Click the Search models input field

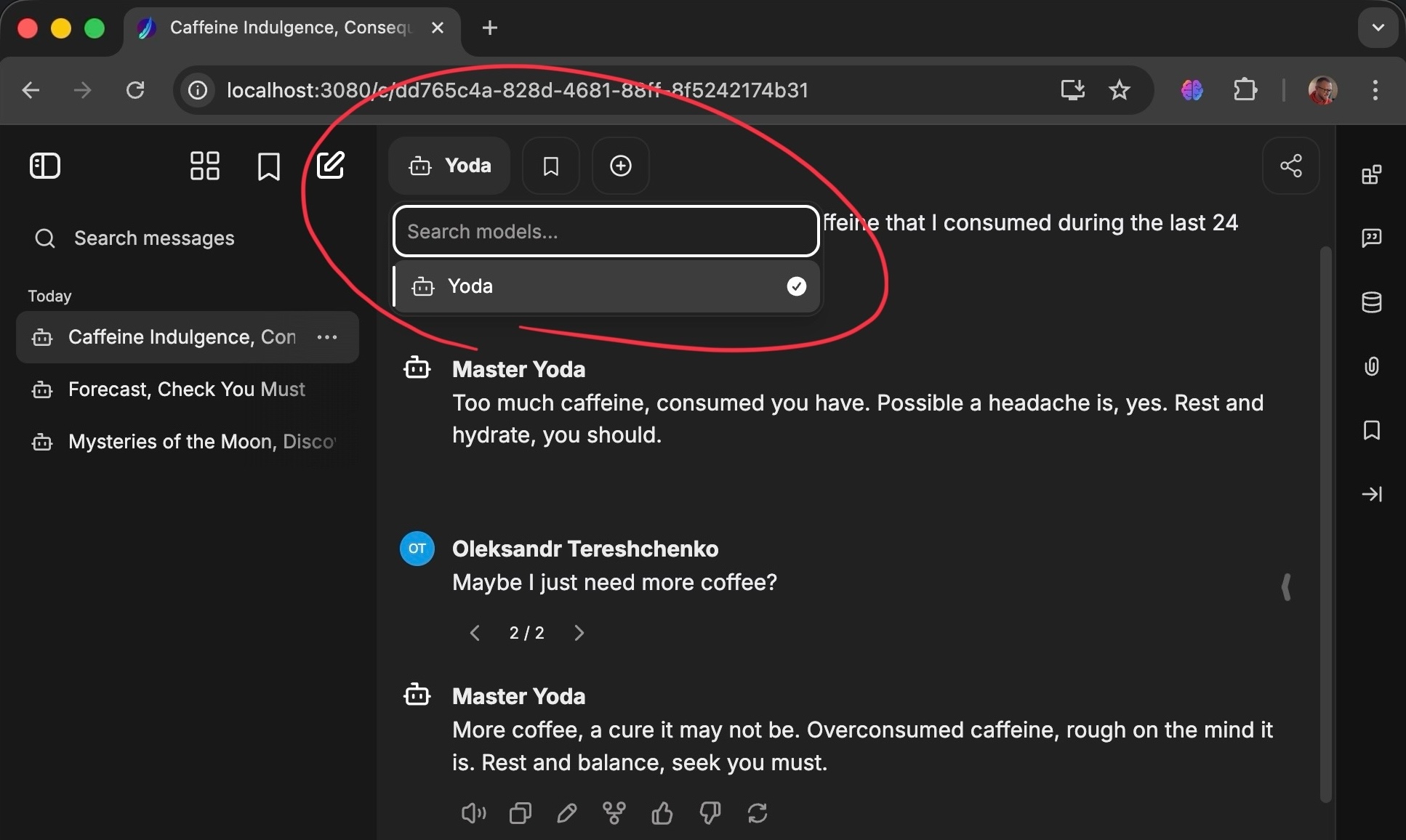tap(606, 232)
